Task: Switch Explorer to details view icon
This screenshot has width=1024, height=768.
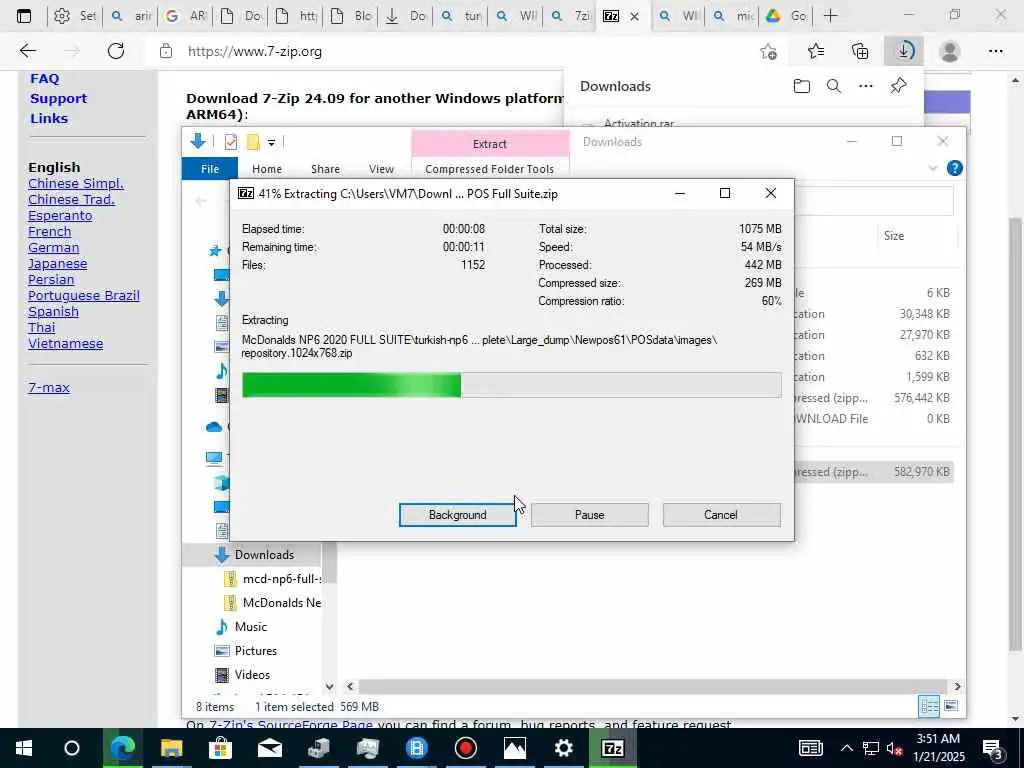Action: coord(929,706)
